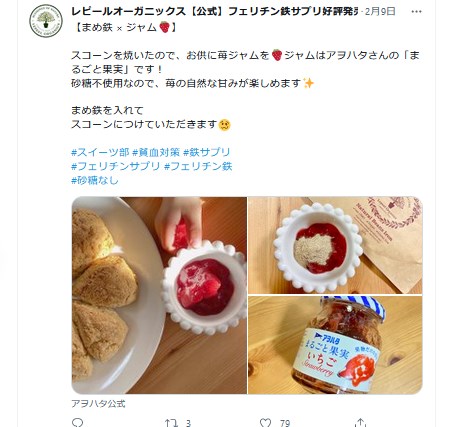Open hashtag #フェリチン鉄
The image size is (450, 427).
click(198, 166)
